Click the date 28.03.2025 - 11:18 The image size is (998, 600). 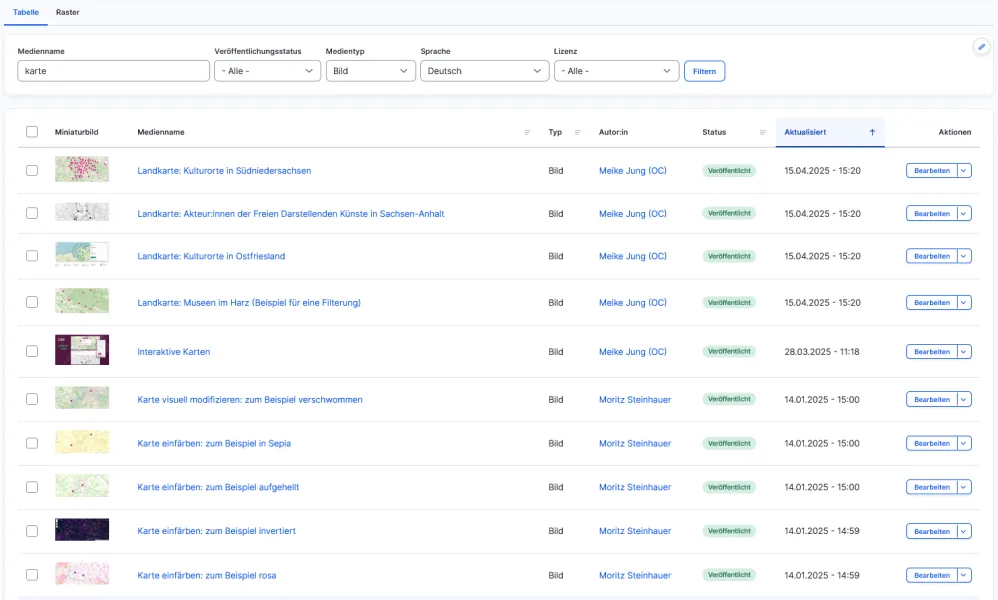(x=822, y=352)
